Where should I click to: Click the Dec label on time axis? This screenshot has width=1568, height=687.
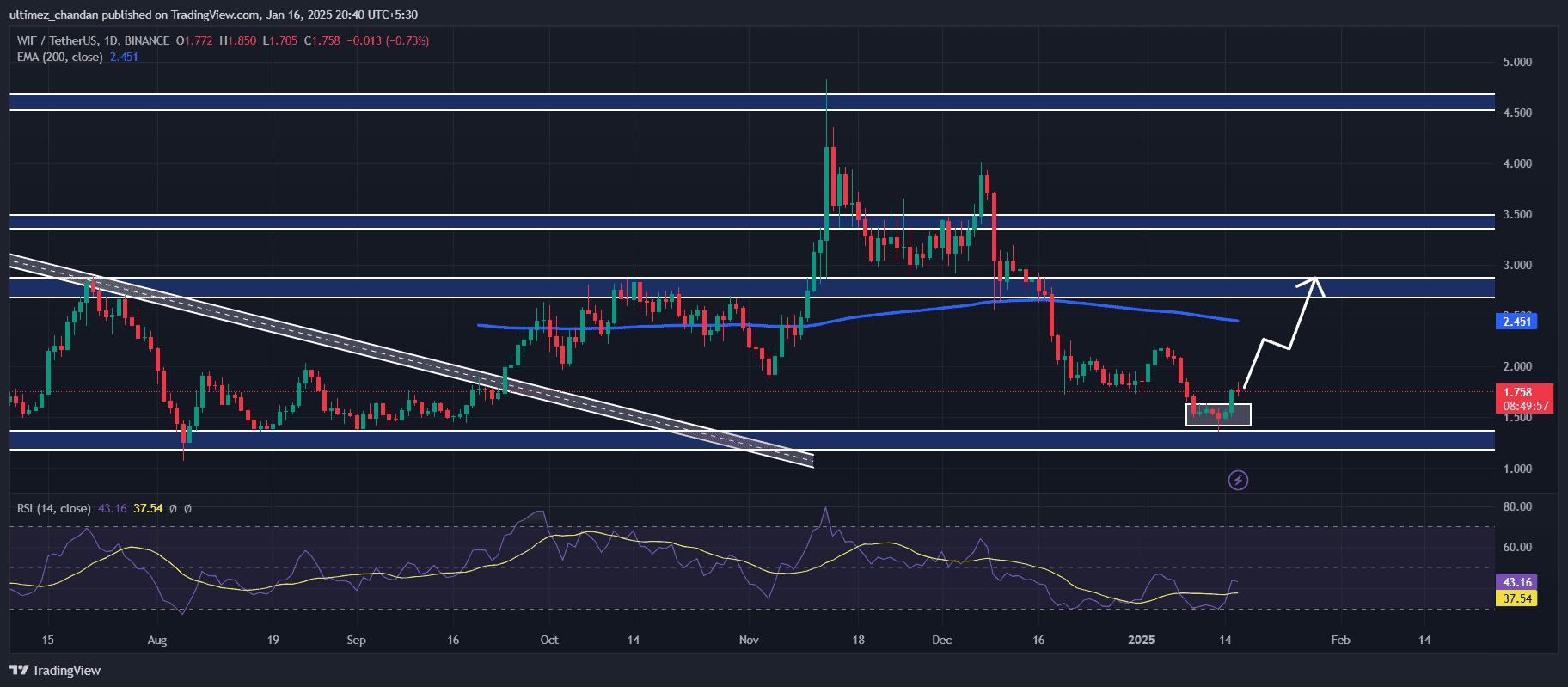(942, 640)
